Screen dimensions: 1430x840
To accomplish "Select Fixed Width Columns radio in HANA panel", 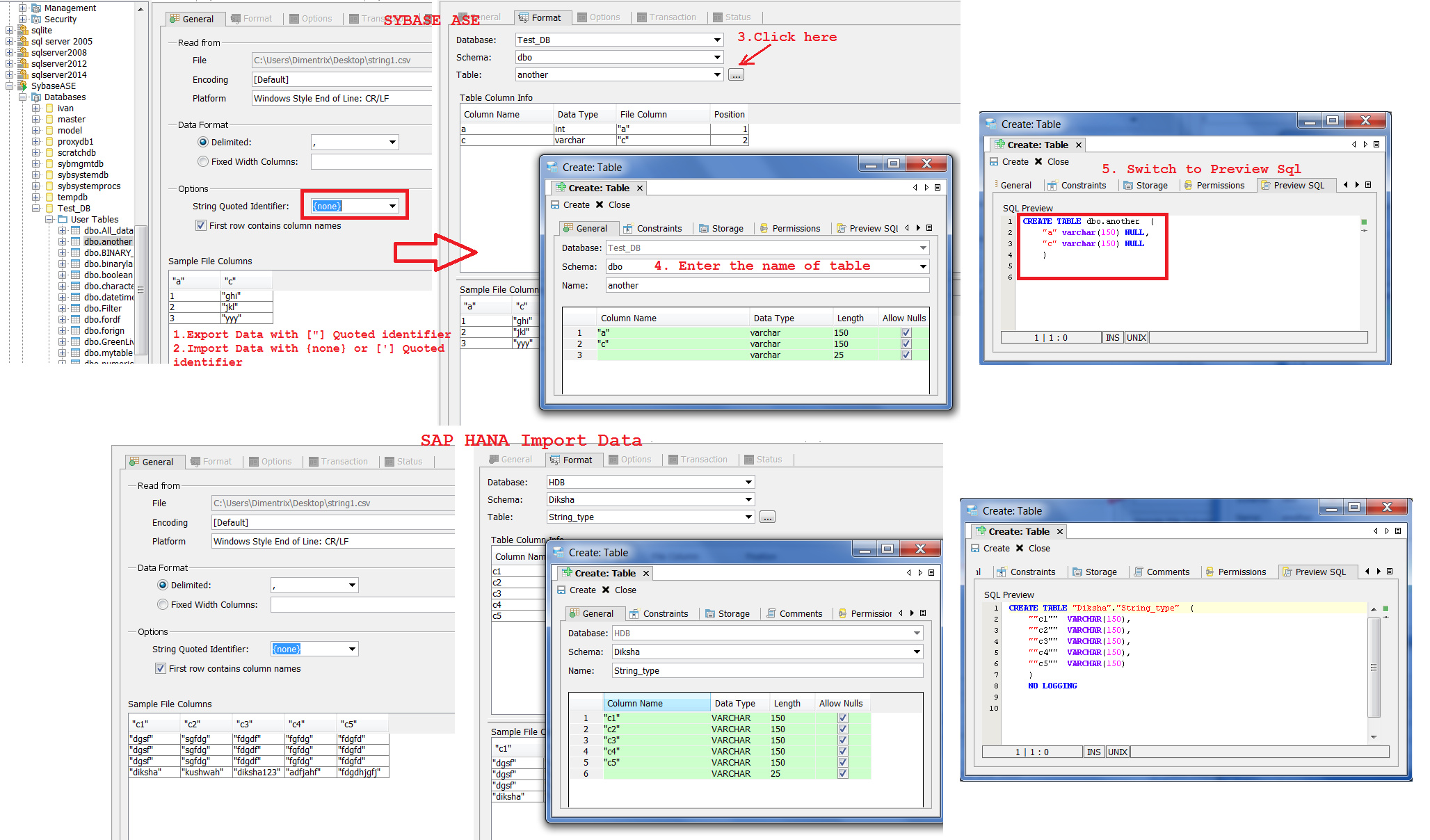I will click(163, 605).
